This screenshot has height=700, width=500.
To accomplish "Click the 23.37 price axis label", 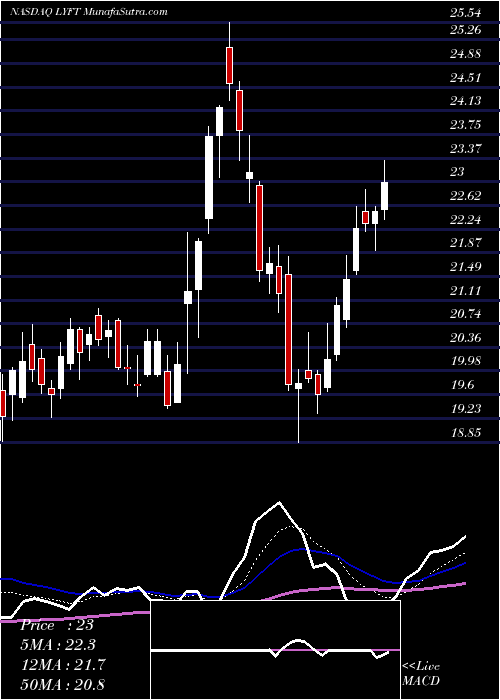I will click(466, 149).
